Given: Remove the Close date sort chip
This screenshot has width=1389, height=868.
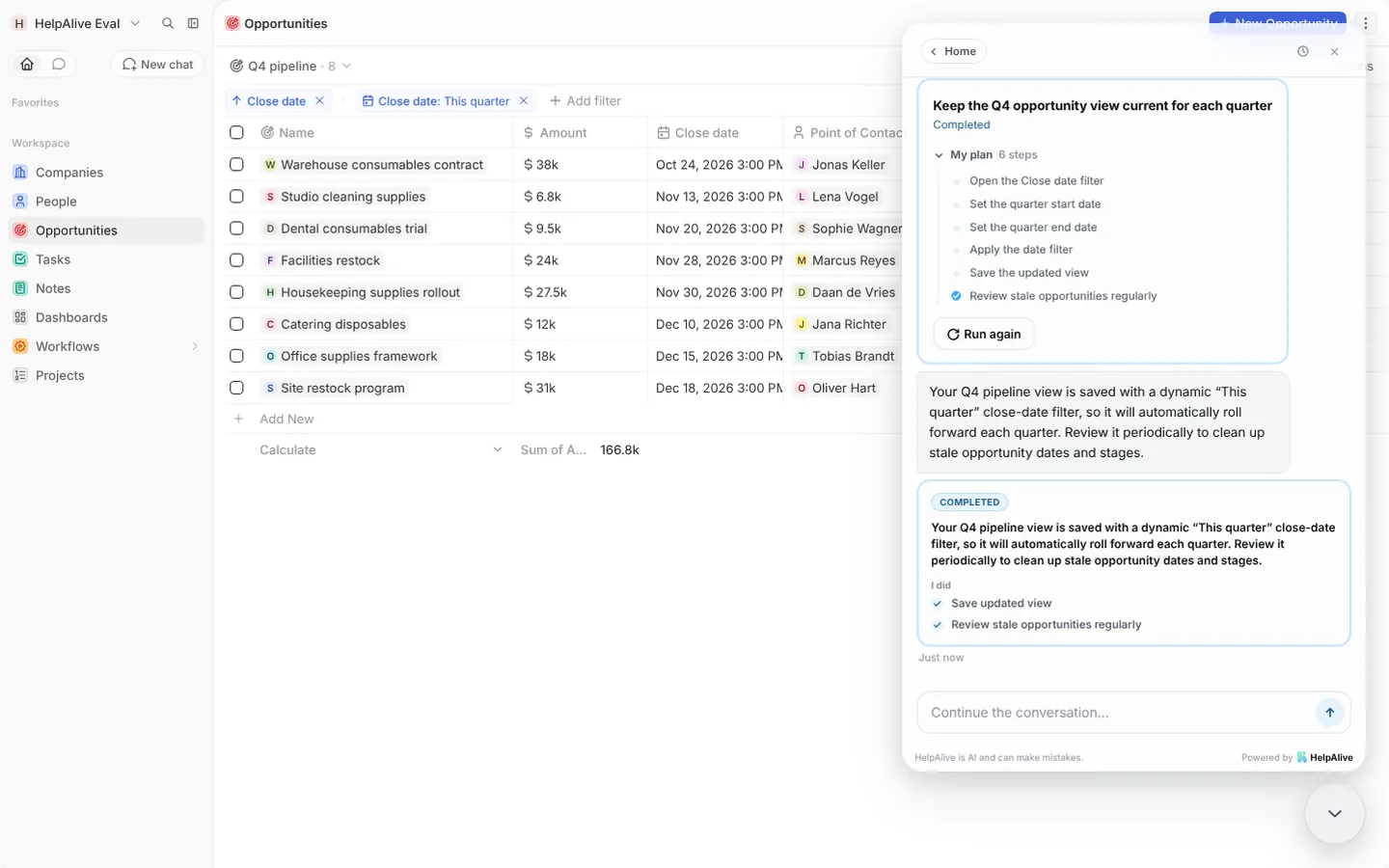Looking at the screenshot, I should 319,100.
